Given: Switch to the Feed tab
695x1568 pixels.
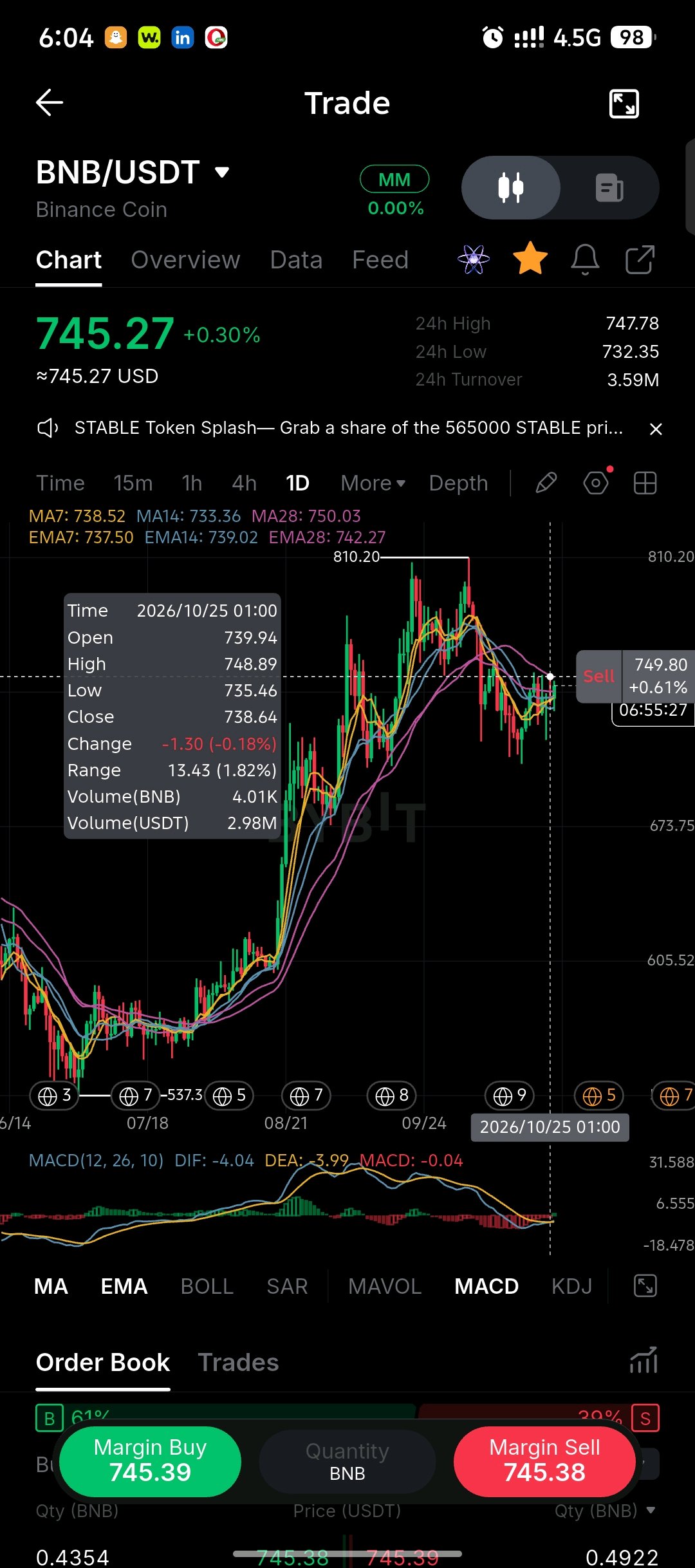Looking at the screenshot, I should point(380,260).
